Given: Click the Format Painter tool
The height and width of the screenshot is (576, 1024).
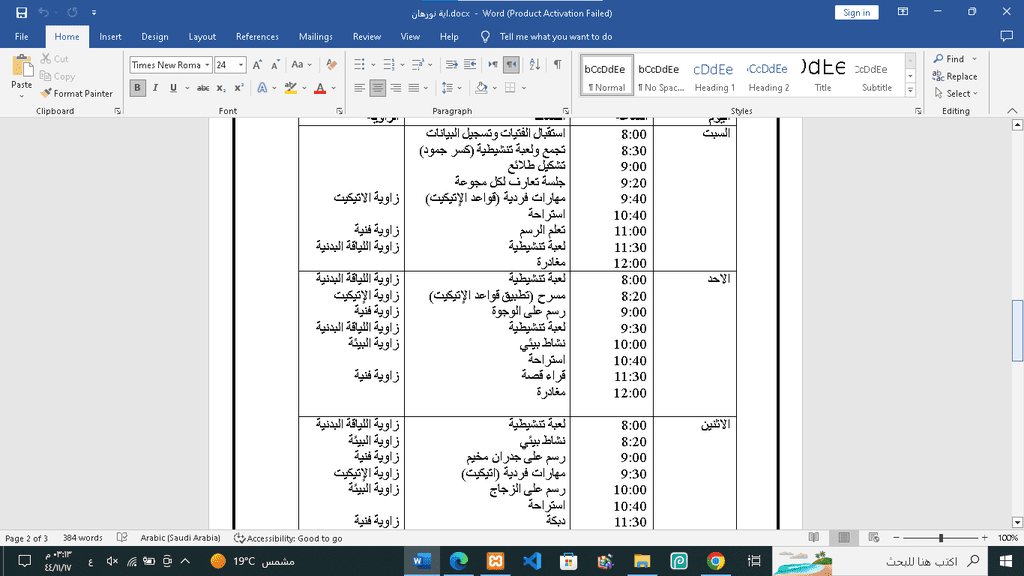Looking at the screenshot, I should click(76, 93).
